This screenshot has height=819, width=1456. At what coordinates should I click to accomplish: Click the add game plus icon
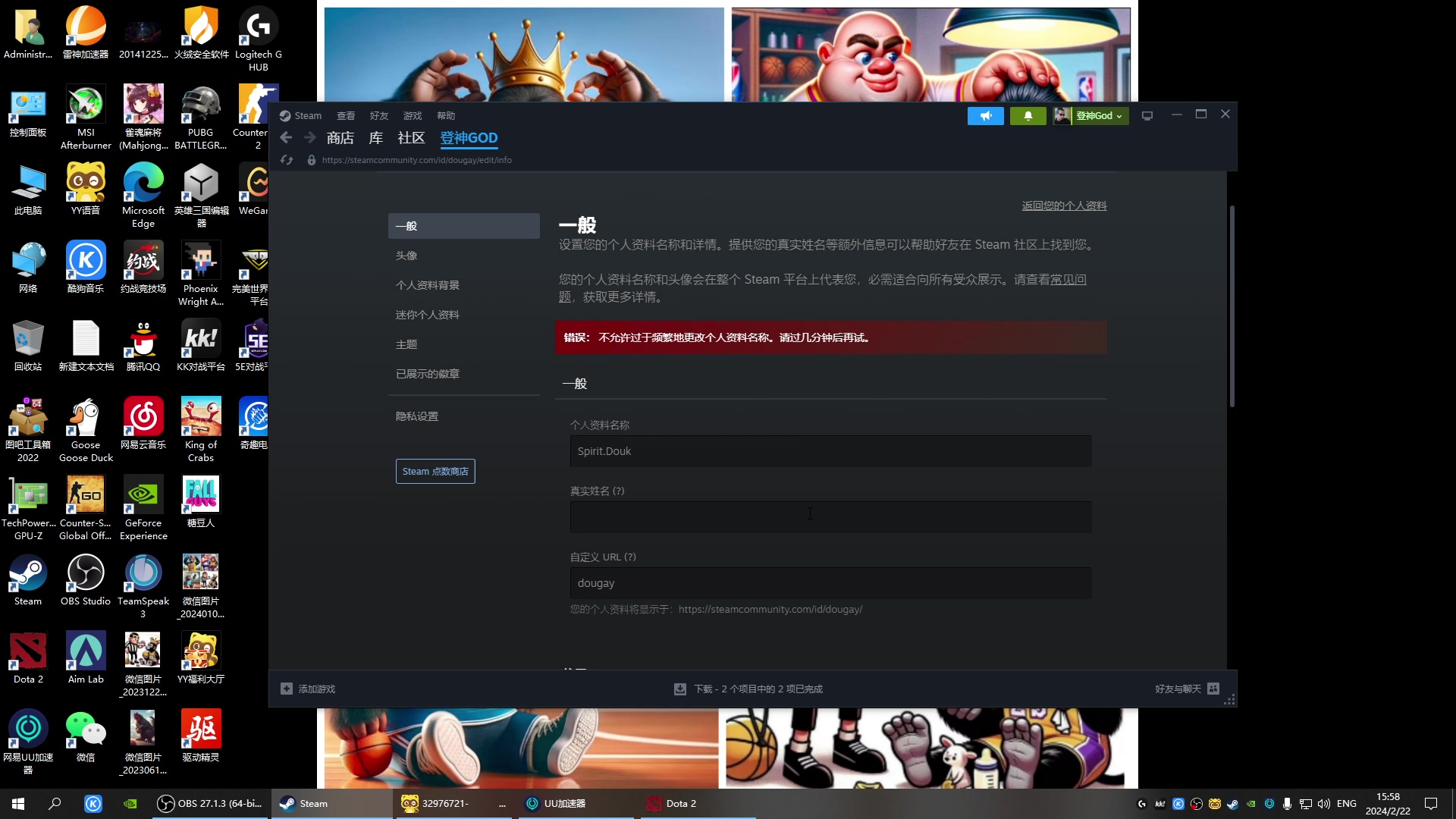286,689
